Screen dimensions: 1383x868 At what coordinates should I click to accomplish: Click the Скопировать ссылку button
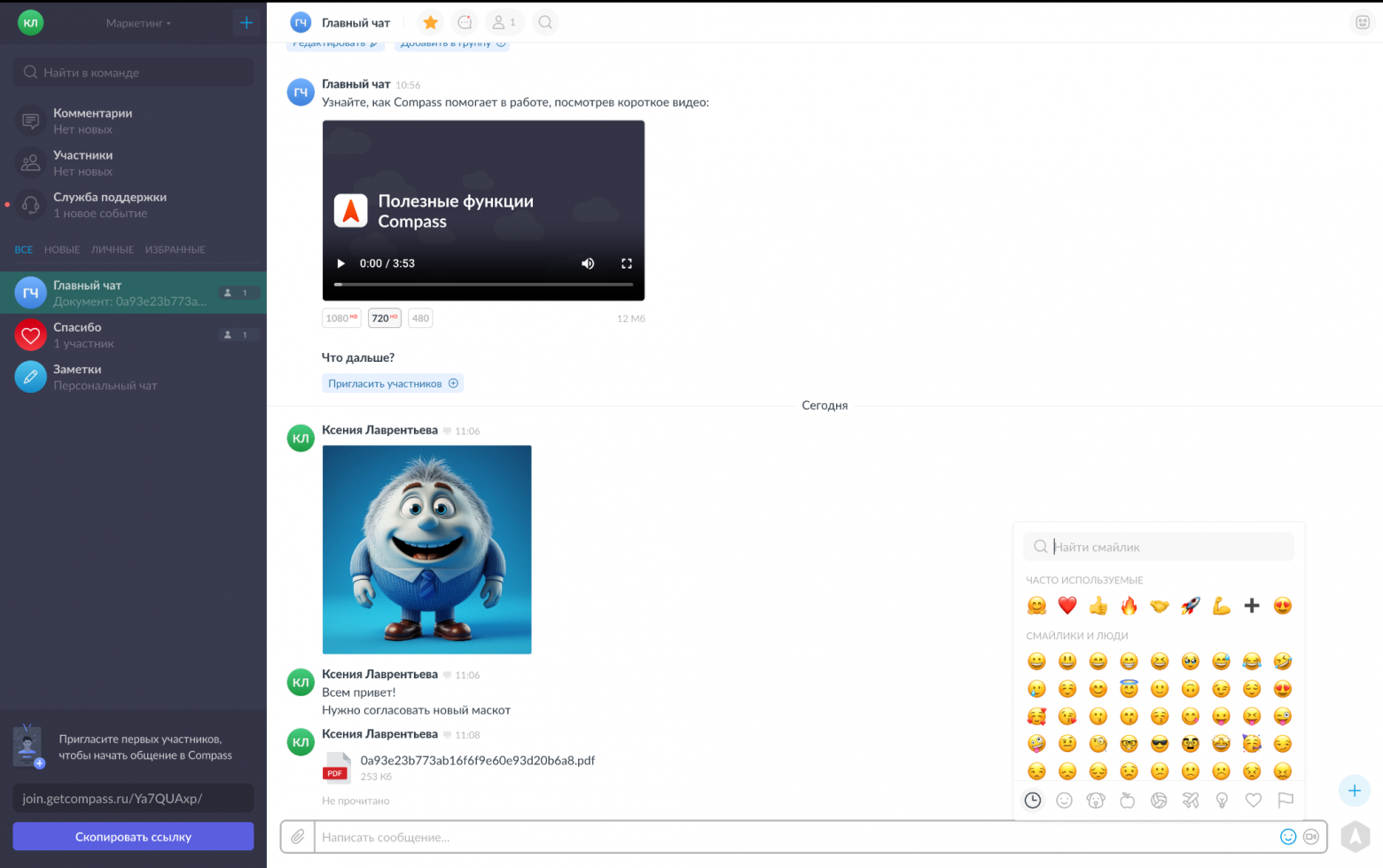[133, 836]
